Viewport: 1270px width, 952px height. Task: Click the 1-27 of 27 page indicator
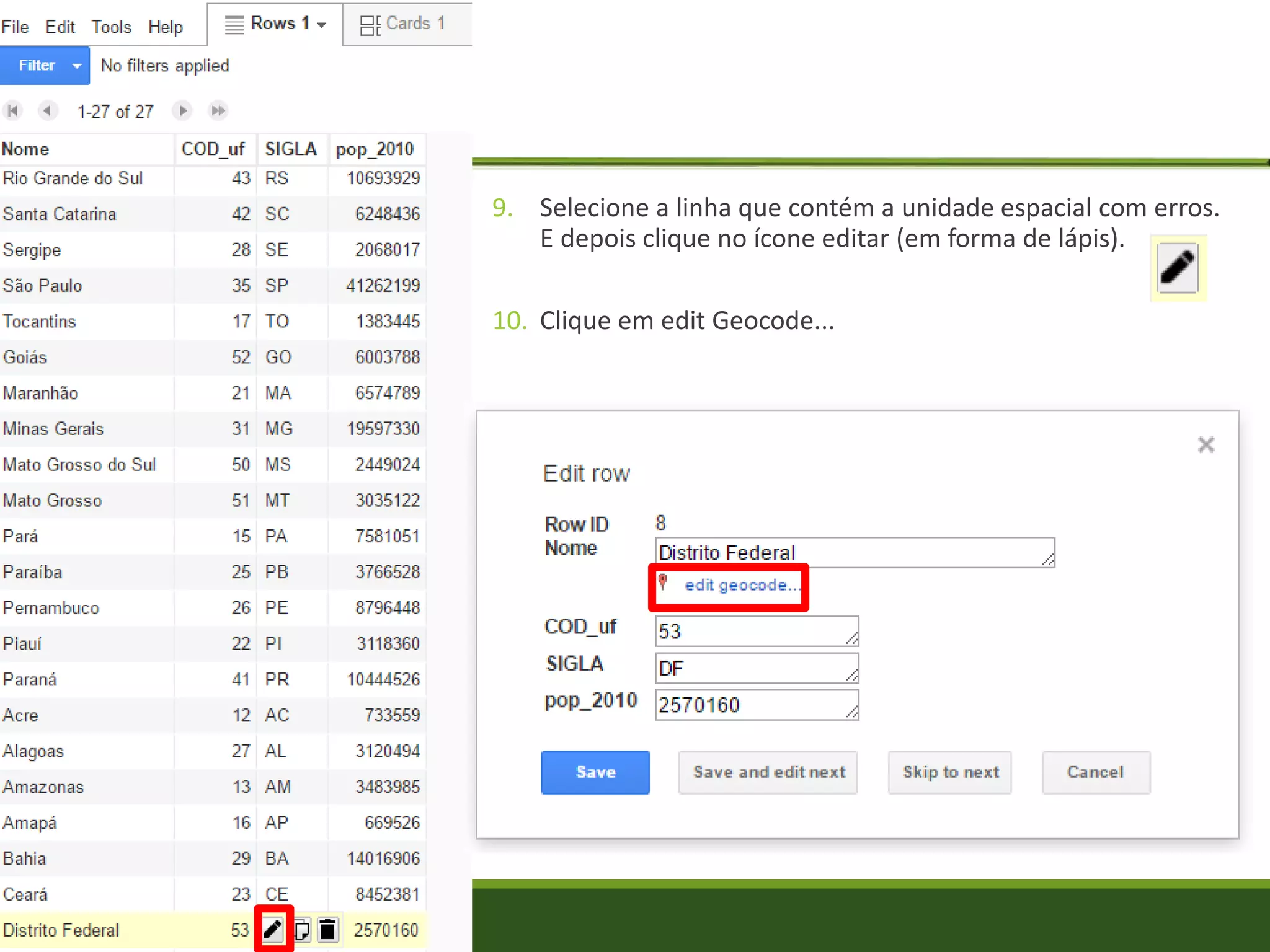pyautogui.click(x=115, y=112)
